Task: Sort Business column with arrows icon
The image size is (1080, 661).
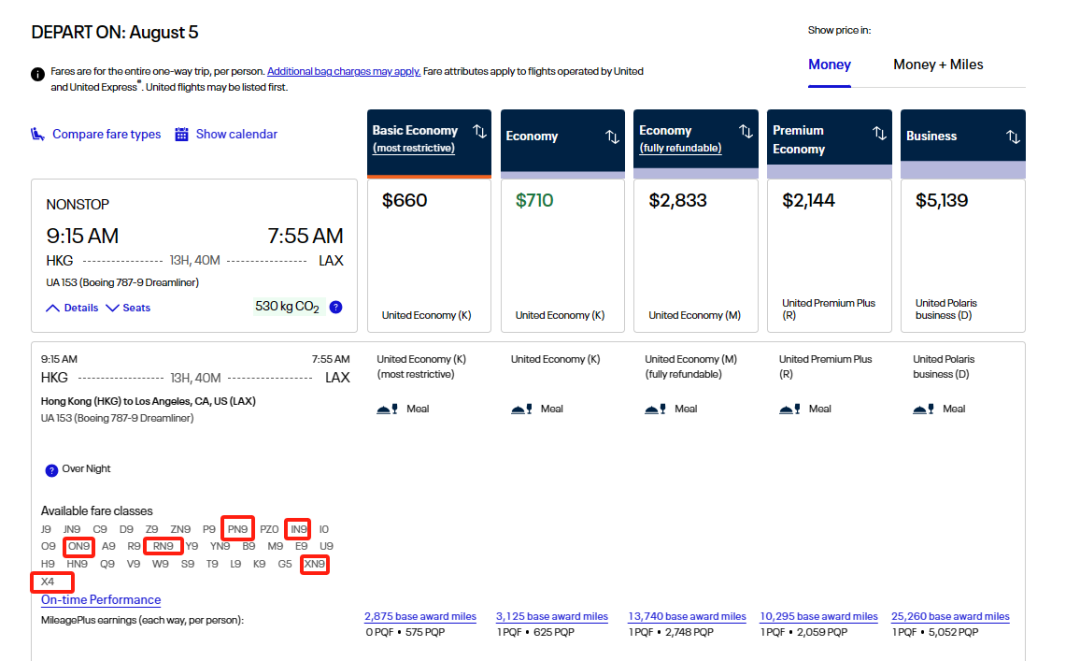Action: pyautogui.click(x=1013, y=137)
